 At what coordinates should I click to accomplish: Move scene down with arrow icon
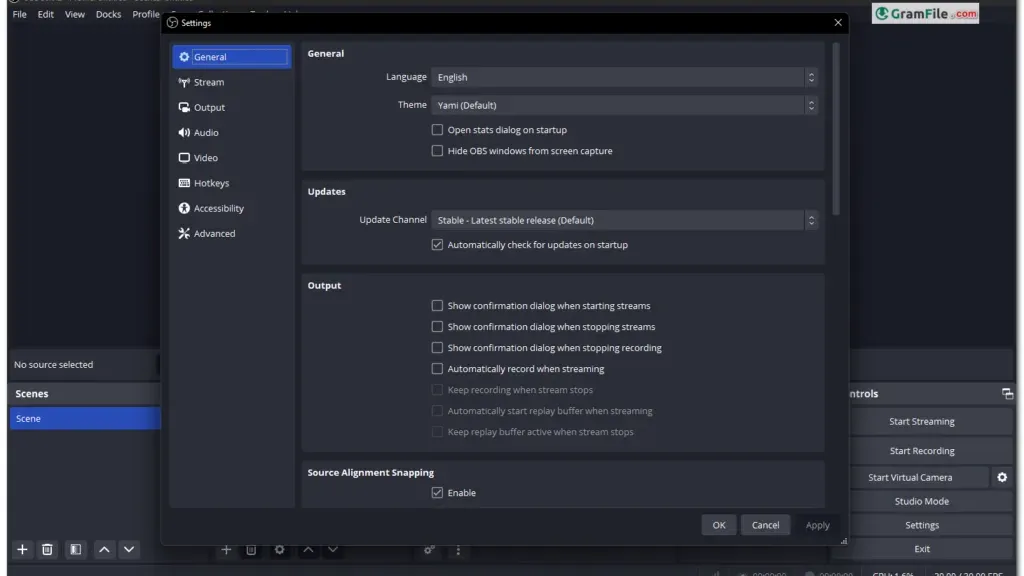129,550
